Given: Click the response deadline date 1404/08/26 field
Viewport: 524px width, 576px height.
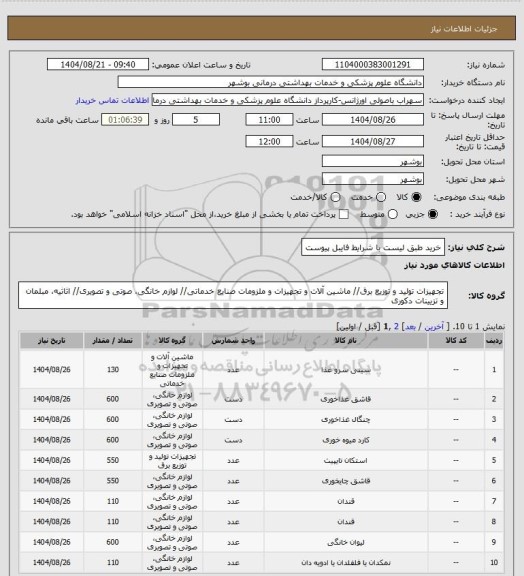Looking at the screenshot, I should point(373,120).
